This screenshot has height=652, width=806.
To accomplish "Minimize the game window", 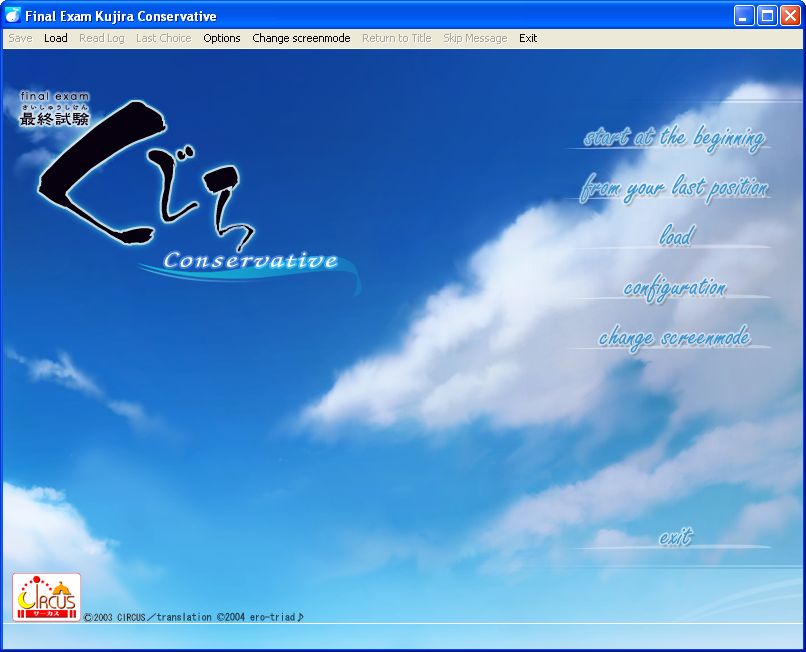I will click(744, 15).
